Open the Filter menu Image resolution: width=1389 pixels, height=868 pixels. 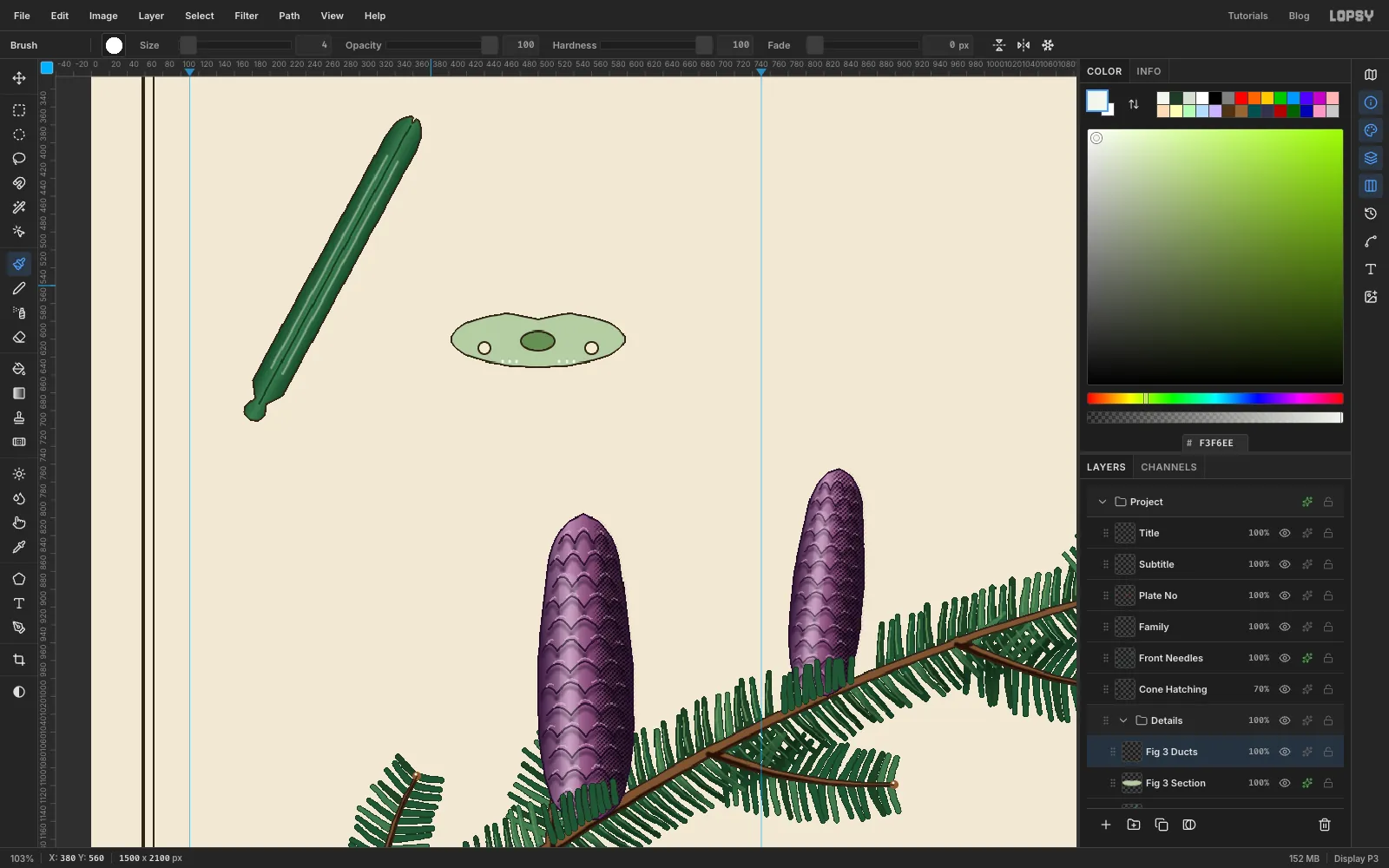pyautogui.click(x=247, y=16)
